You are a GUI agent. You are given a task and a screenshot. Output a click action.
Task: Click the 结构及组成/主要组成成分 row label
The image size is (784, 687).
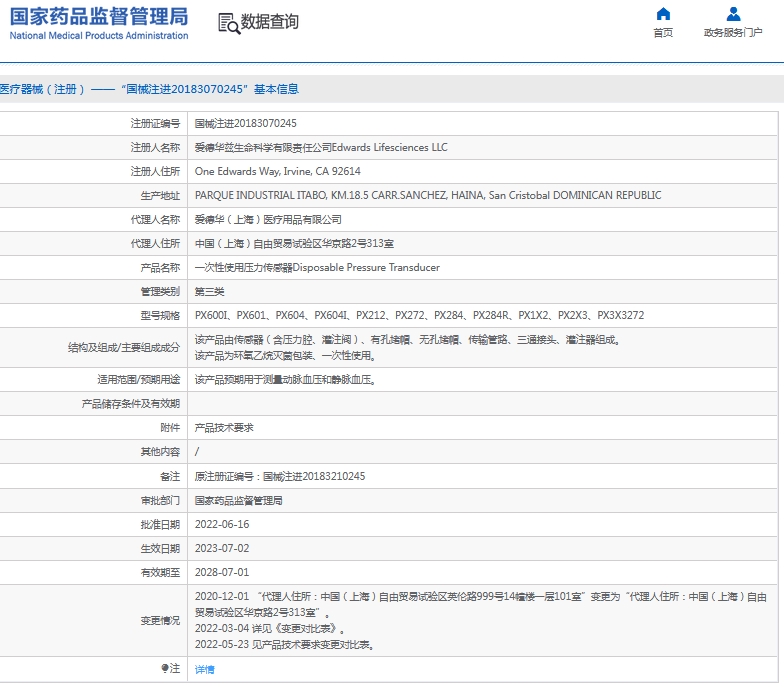pyautogui.click(x=124, y=348)
